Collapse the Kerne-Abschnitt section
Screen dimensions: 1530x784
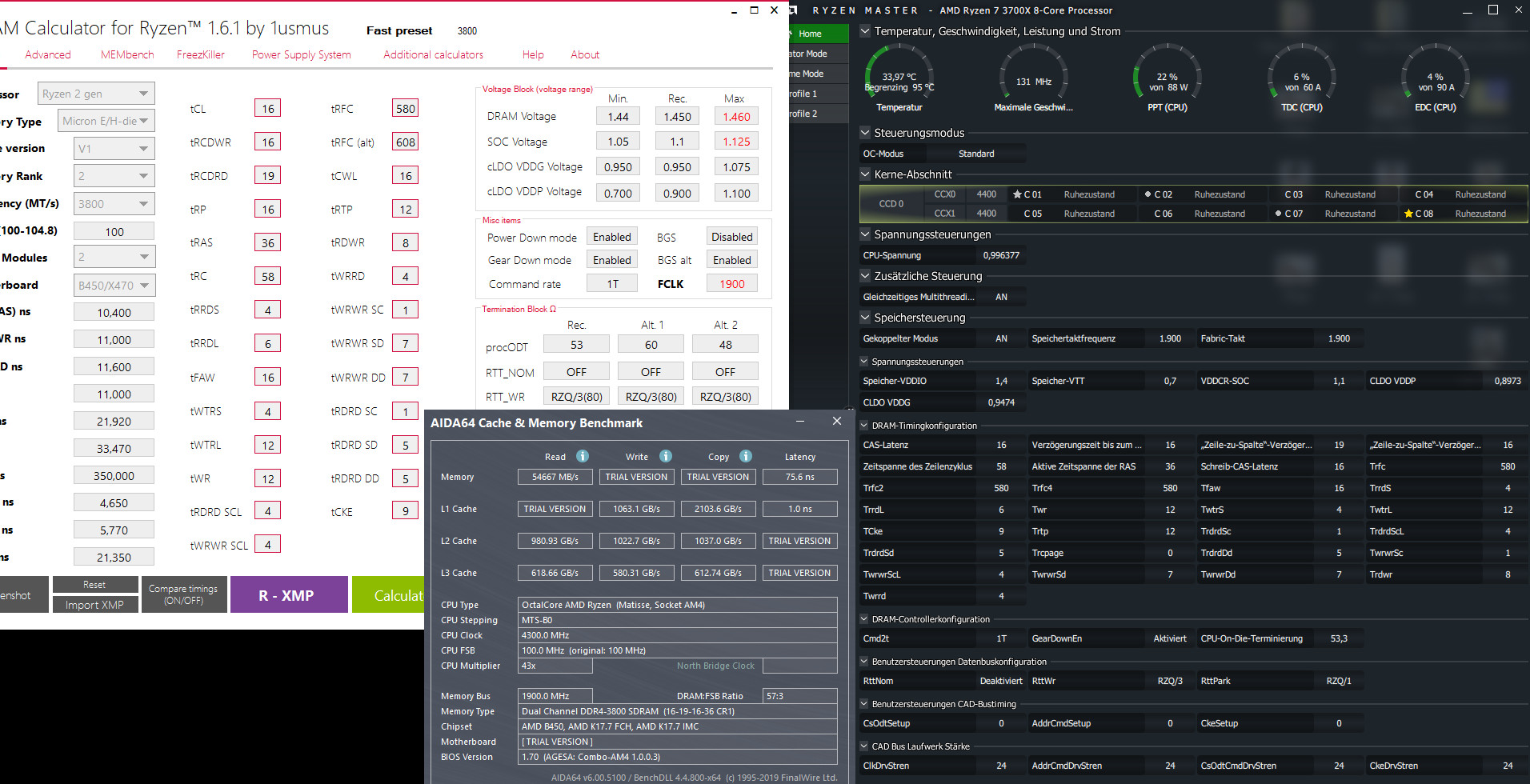[865, 174]
